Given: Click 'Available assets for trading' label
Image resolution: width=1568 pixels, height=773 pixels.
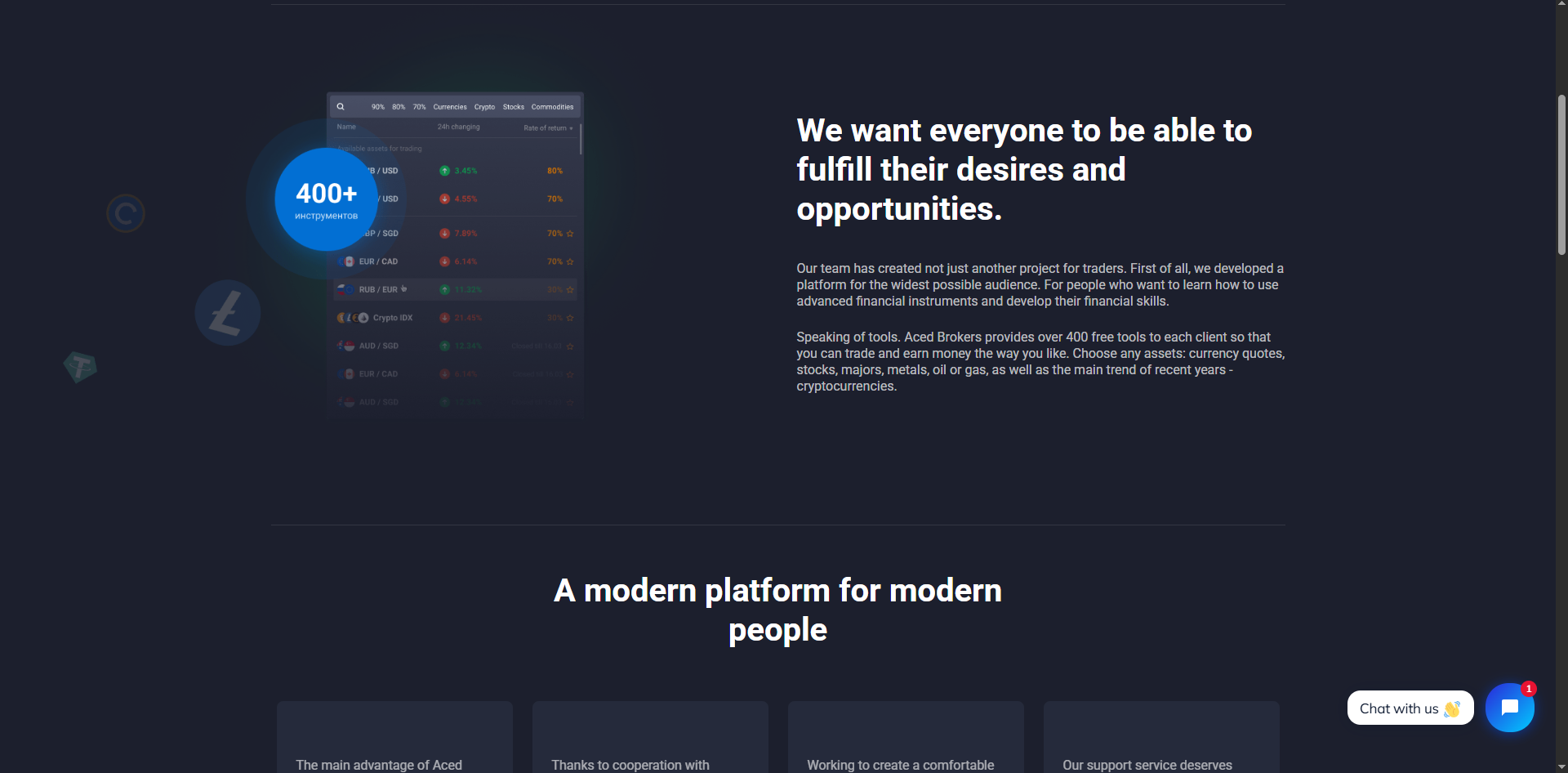Looking at the screenshot, I should [380, 149].
